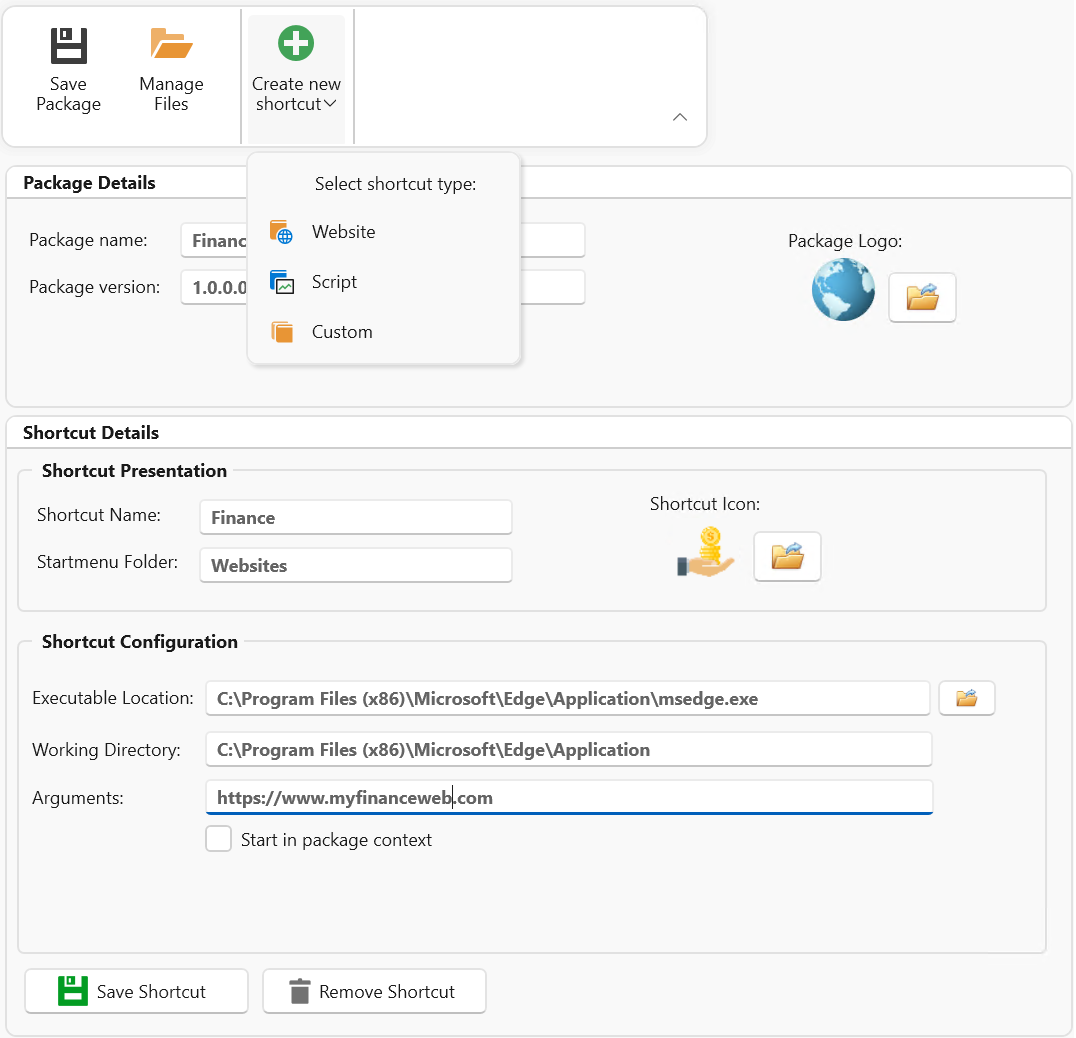1076x1038 pixels.
Task: Browse for a new shortcut icon
Action: (787, 556)
